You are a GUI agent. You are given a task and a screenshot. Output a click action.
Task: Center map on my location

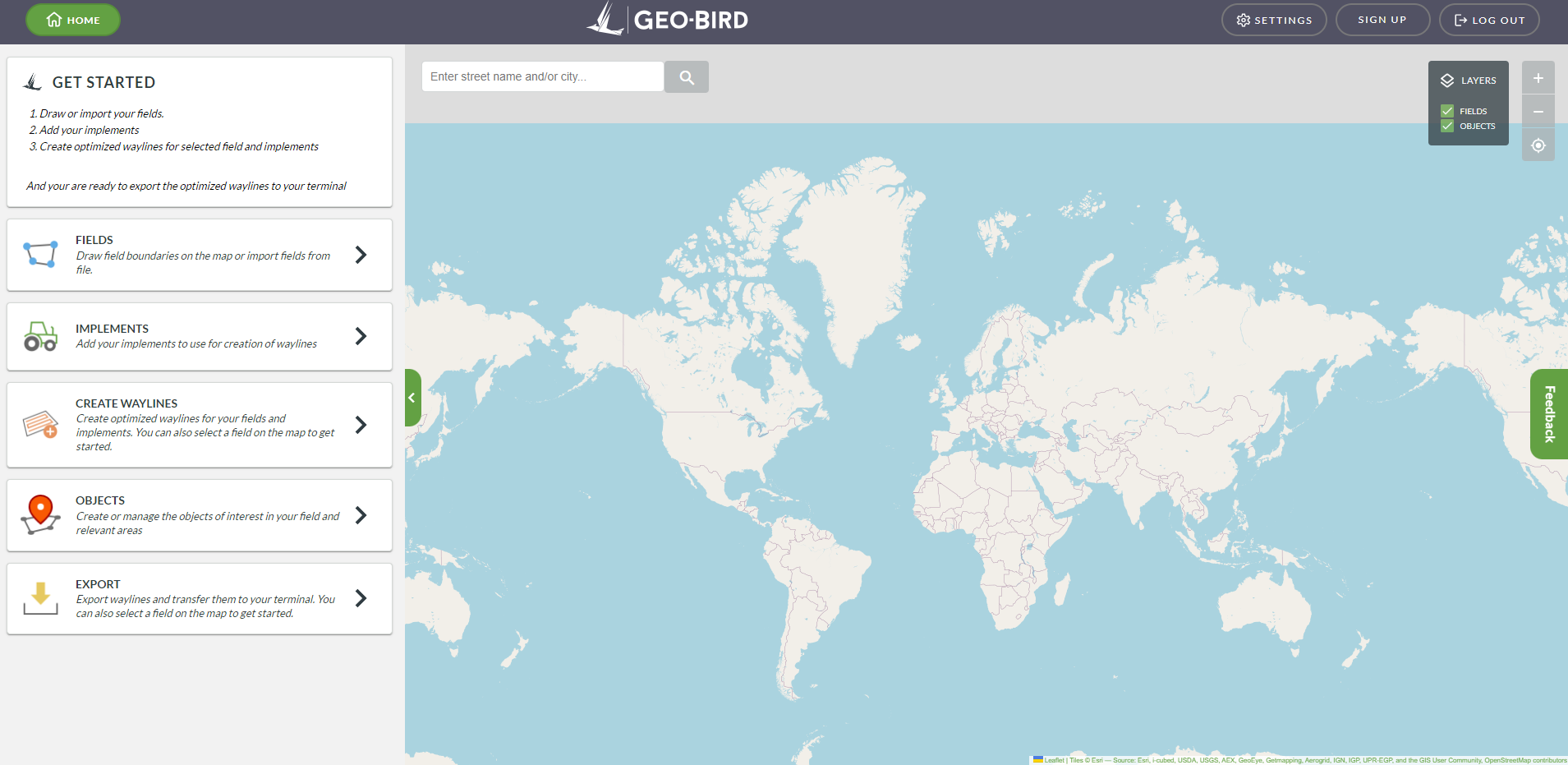1538,145
